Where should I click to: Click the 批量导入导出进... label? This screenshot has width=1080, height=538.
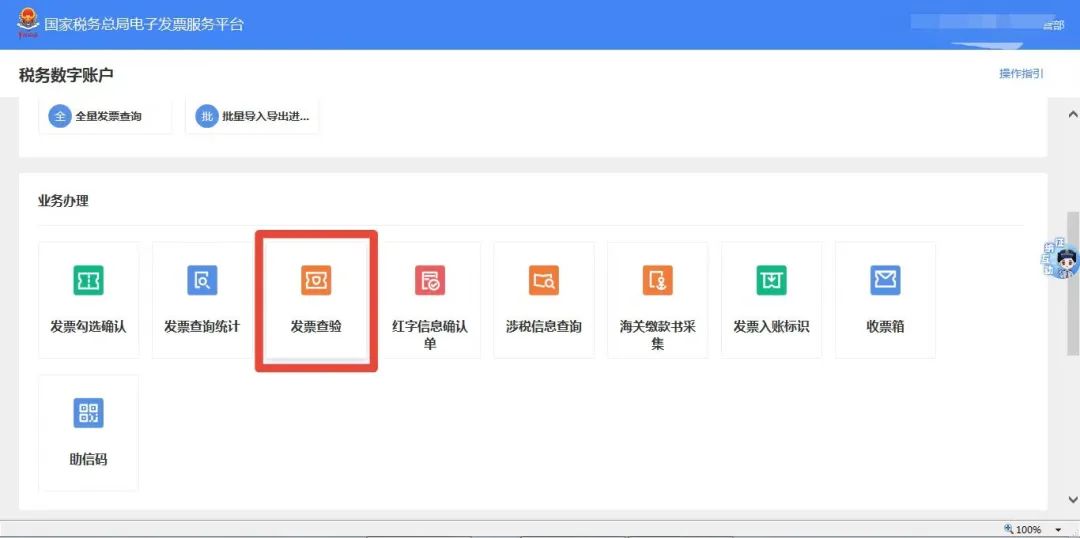(x=266, y=116)
